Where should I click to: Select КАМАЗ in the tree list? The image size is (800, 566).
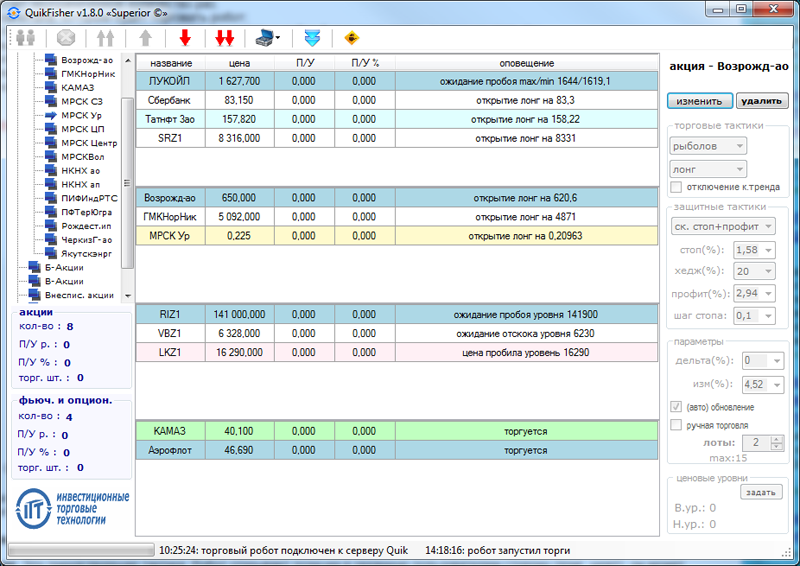(78, 88)
